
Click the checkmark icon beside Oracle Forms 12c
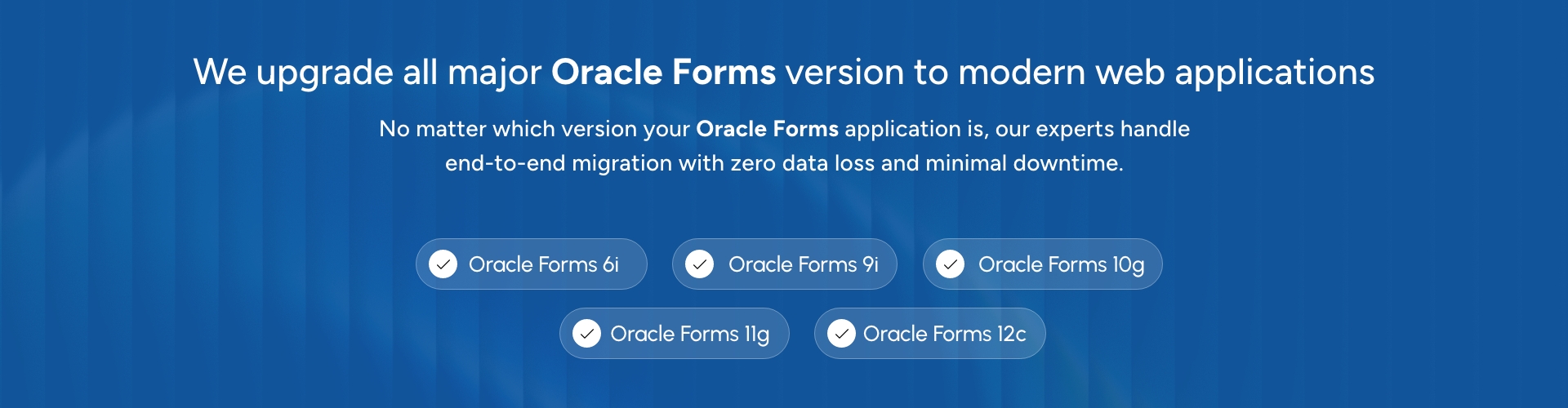click(841, 334)
